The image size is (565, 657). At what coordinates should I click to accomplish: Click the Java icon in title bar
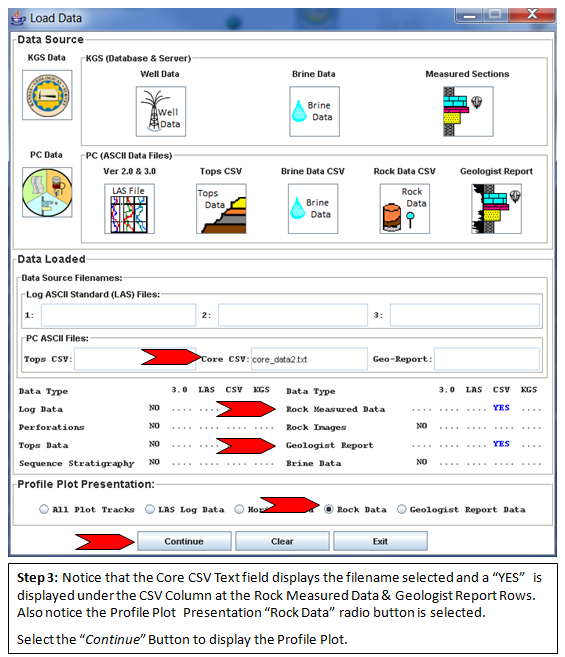coord(18,18)
